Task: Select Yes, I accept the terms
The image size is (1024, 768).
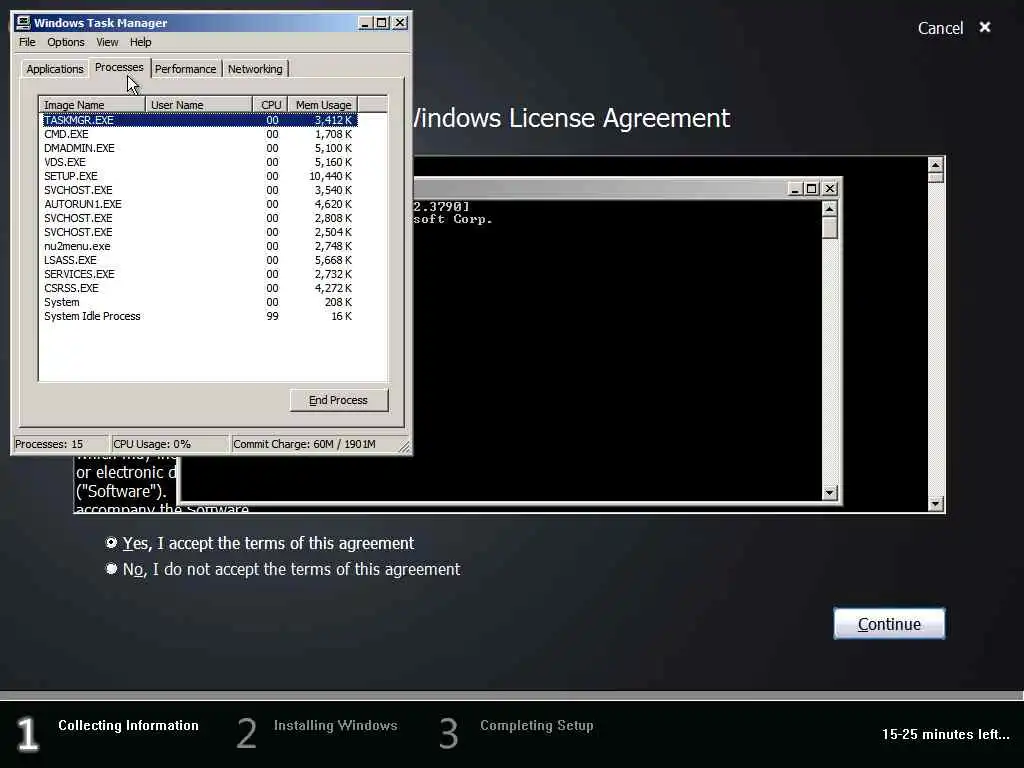Action: [x=259, y=543]
